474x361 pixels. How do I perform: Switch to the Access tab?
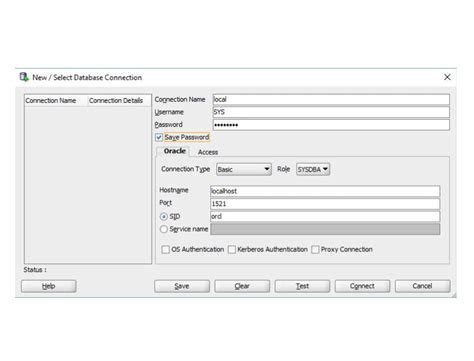click(x=208, y=152)
